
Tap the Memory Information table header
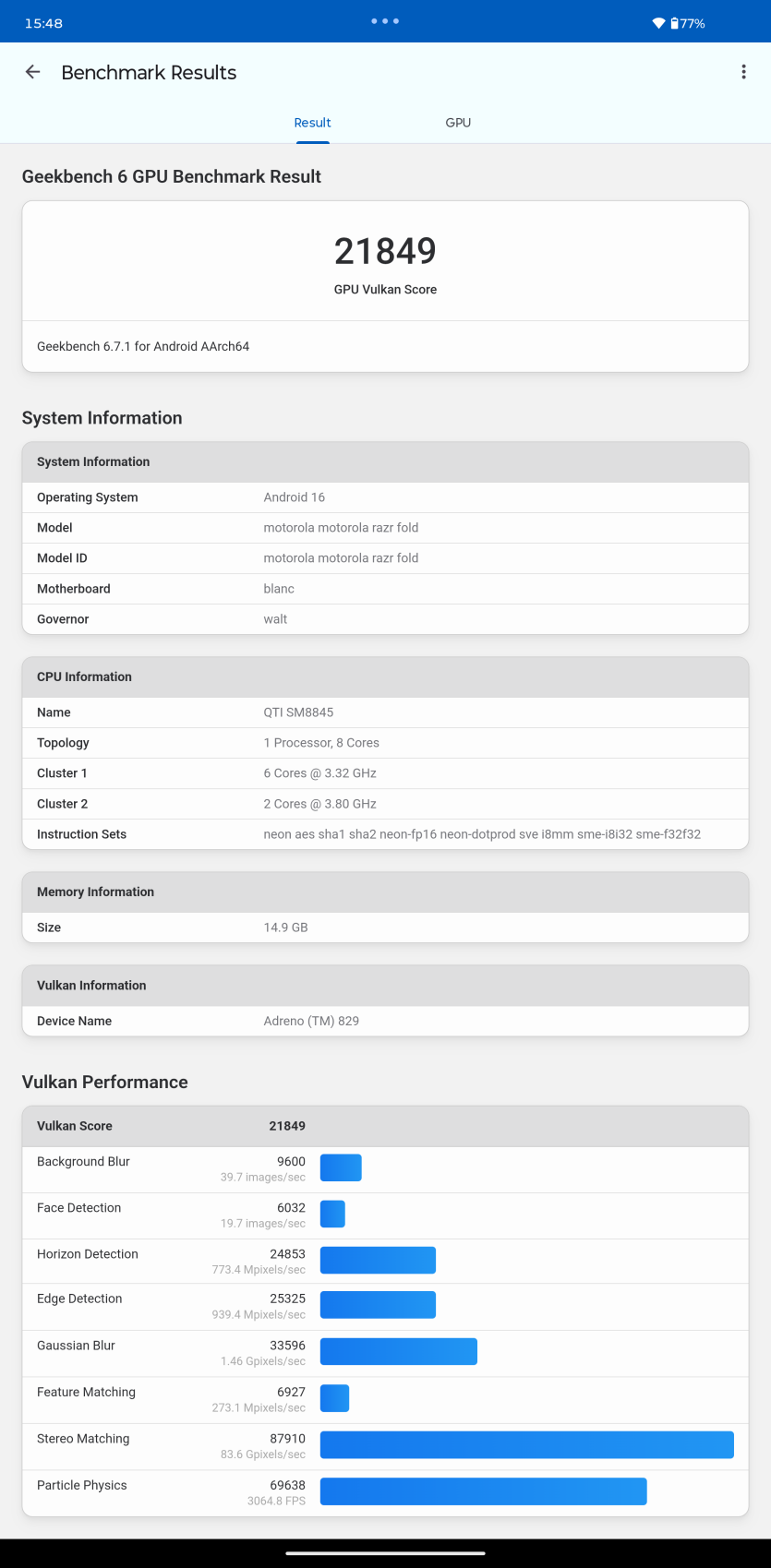click(385, 892)
